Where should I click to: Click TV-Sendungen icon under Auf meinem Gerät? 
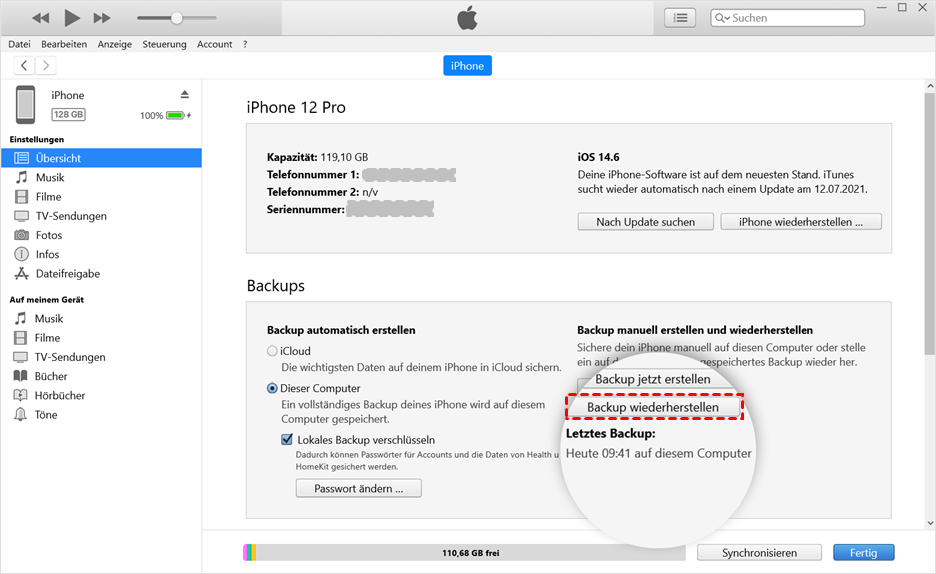20,357
